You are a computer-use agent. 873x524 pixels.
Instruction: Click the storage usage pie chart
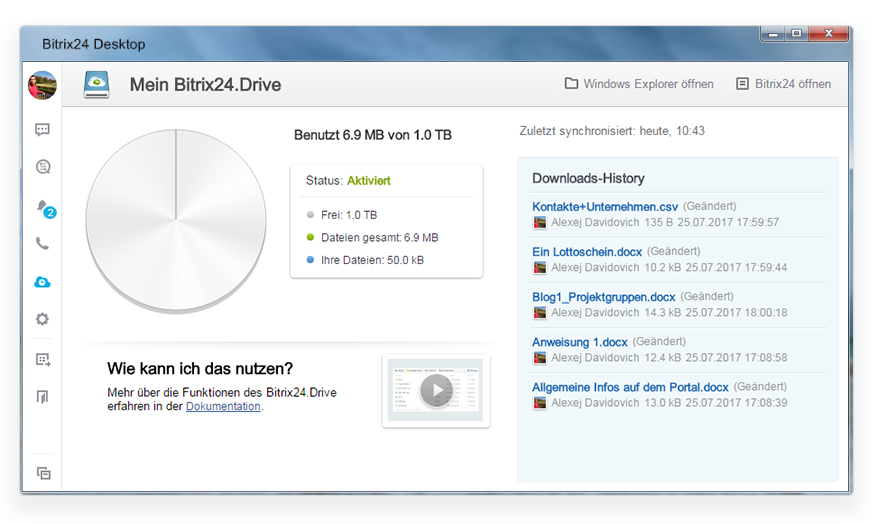pyautogui.click(x=176, y=220)
